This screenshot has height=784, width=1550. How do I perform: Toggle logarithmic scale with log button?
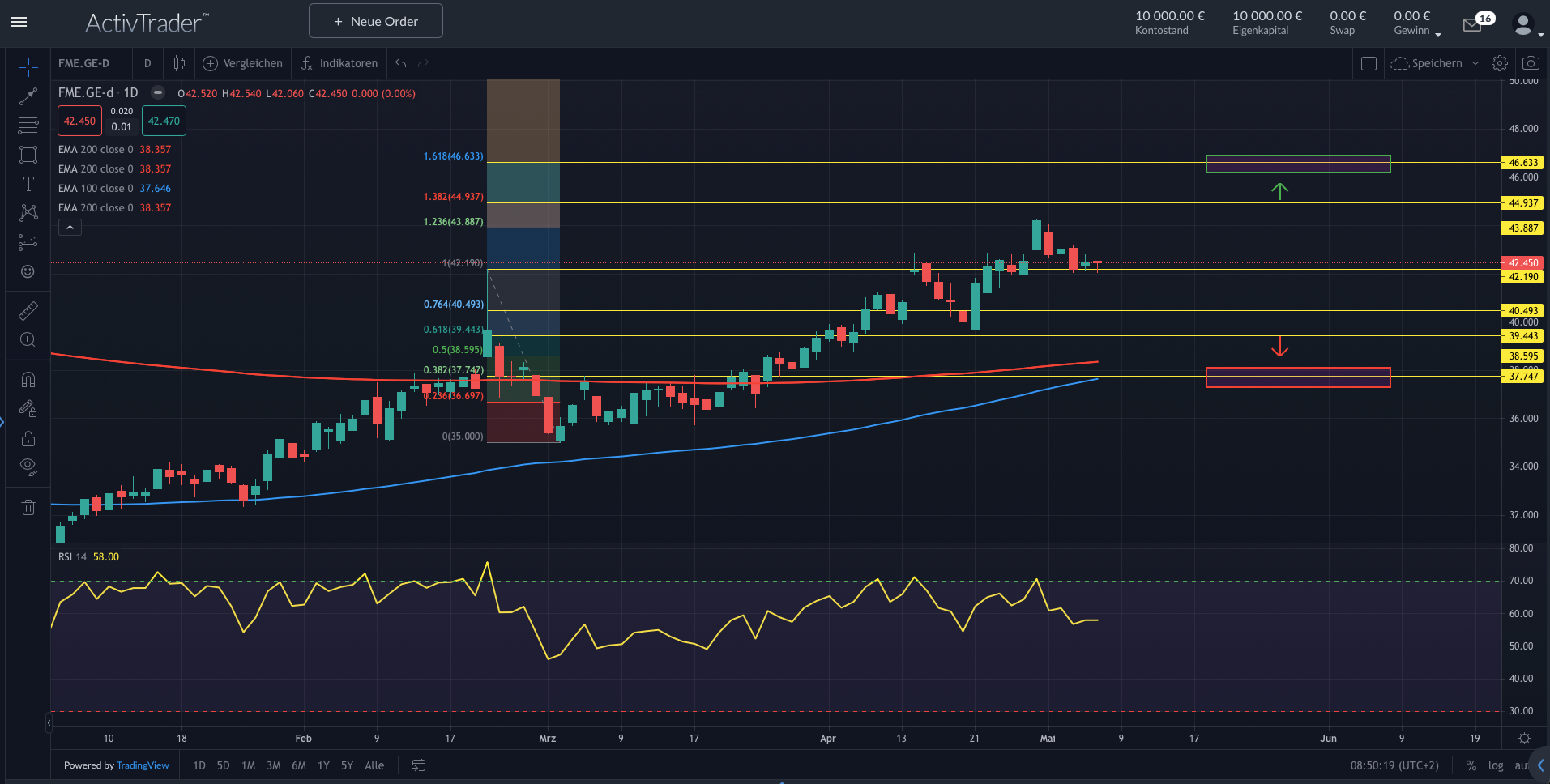click(1496, 765)
